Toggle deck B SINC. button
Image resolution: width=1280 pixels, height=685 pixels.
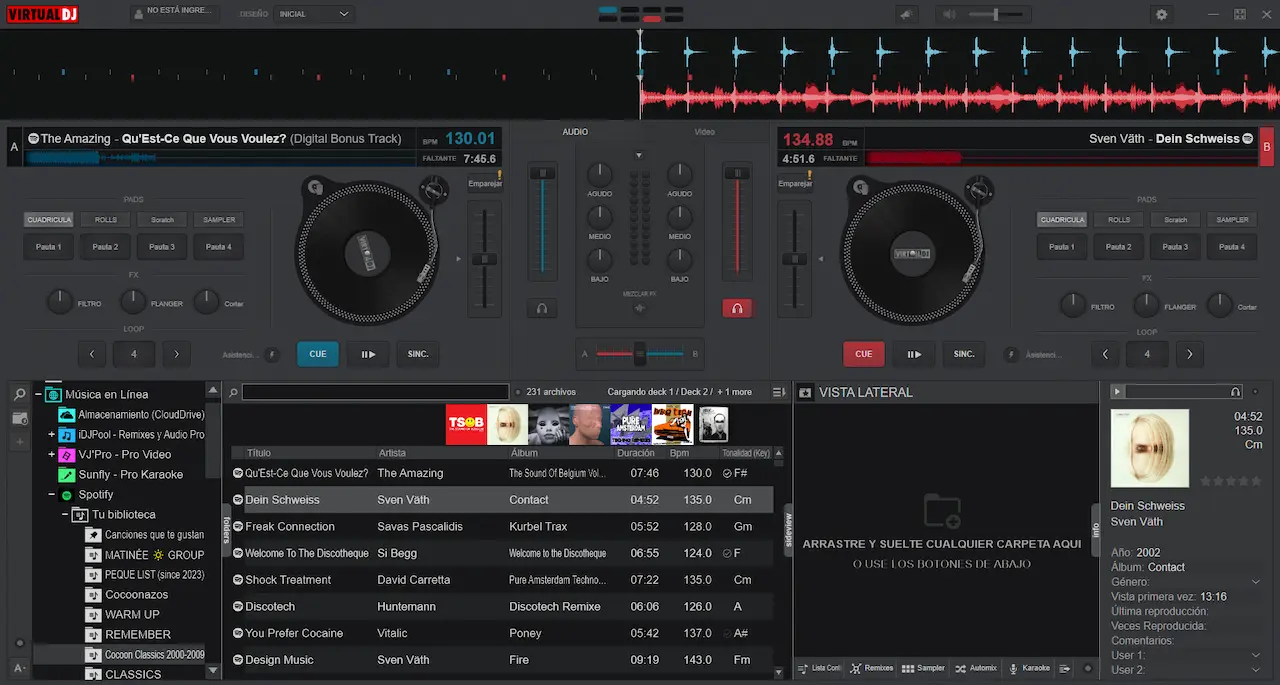click(x=964, y=354)
